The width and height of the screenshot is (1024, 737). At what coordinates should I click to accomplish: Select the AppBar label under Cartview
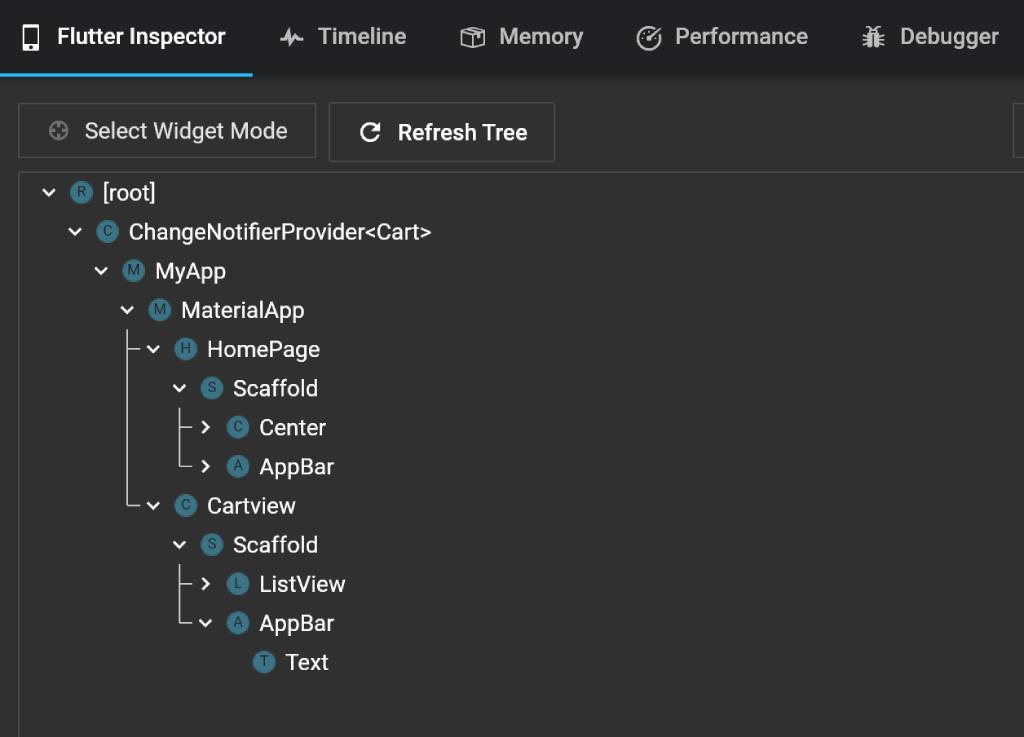pyautogui.click(x=296, y=624)
